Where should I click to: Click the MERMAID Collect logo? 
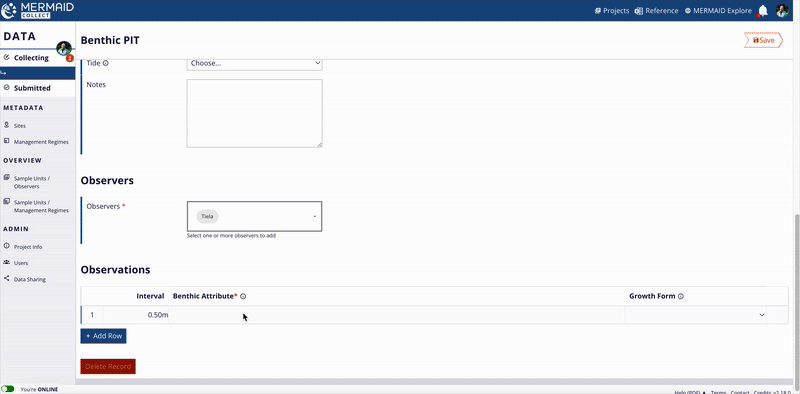coord(38,10)
